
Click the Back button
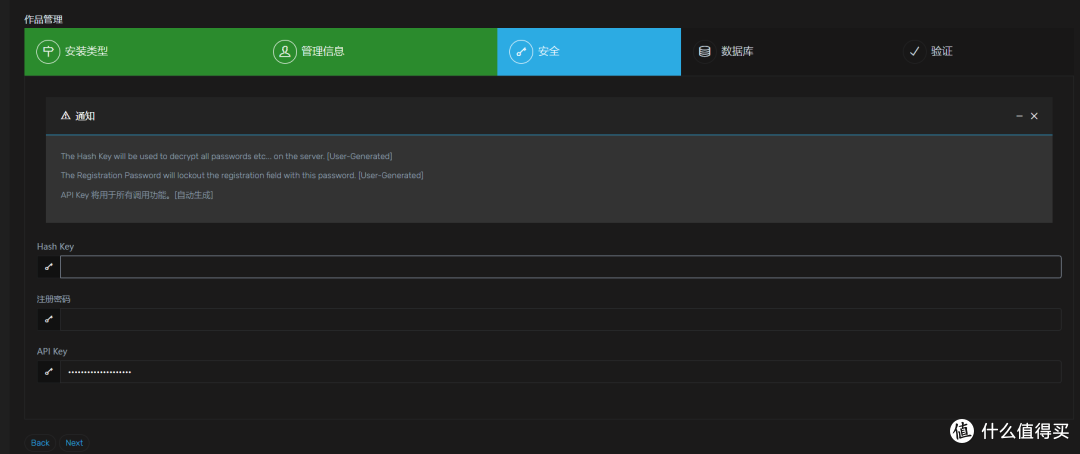coord(40,443)
